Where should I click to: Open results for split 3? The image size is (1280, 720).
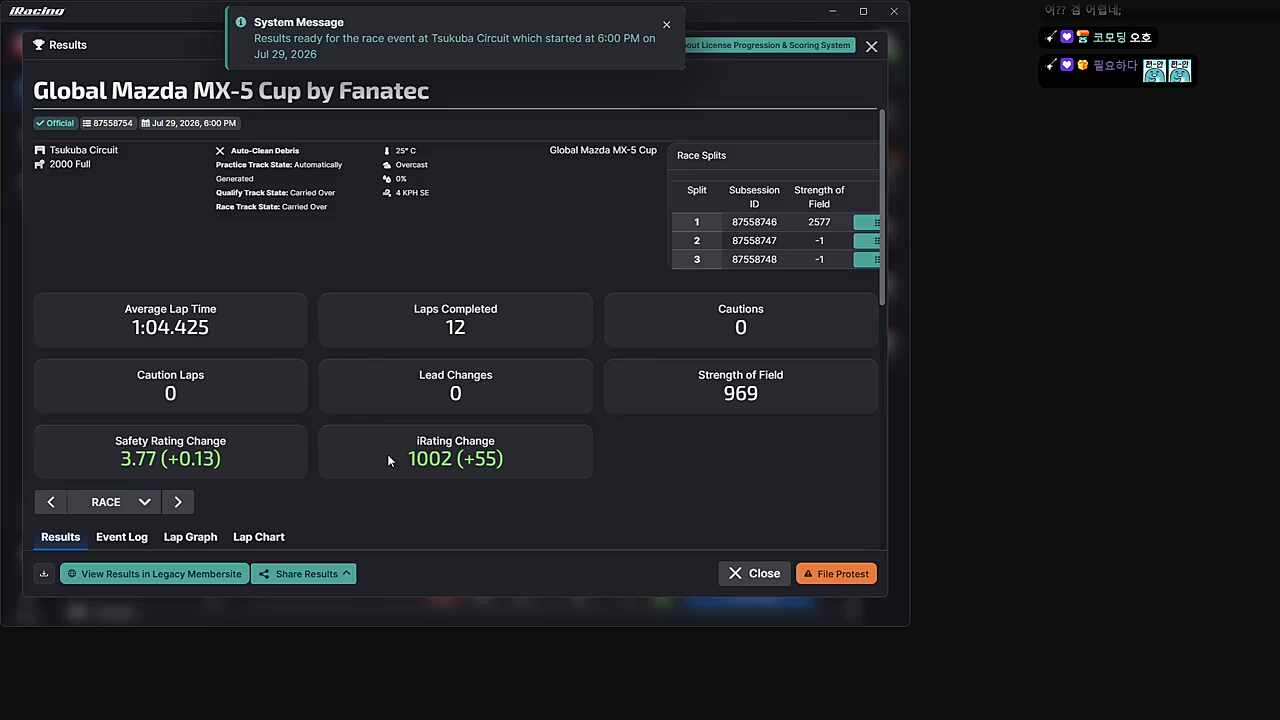tap(867, 260)
